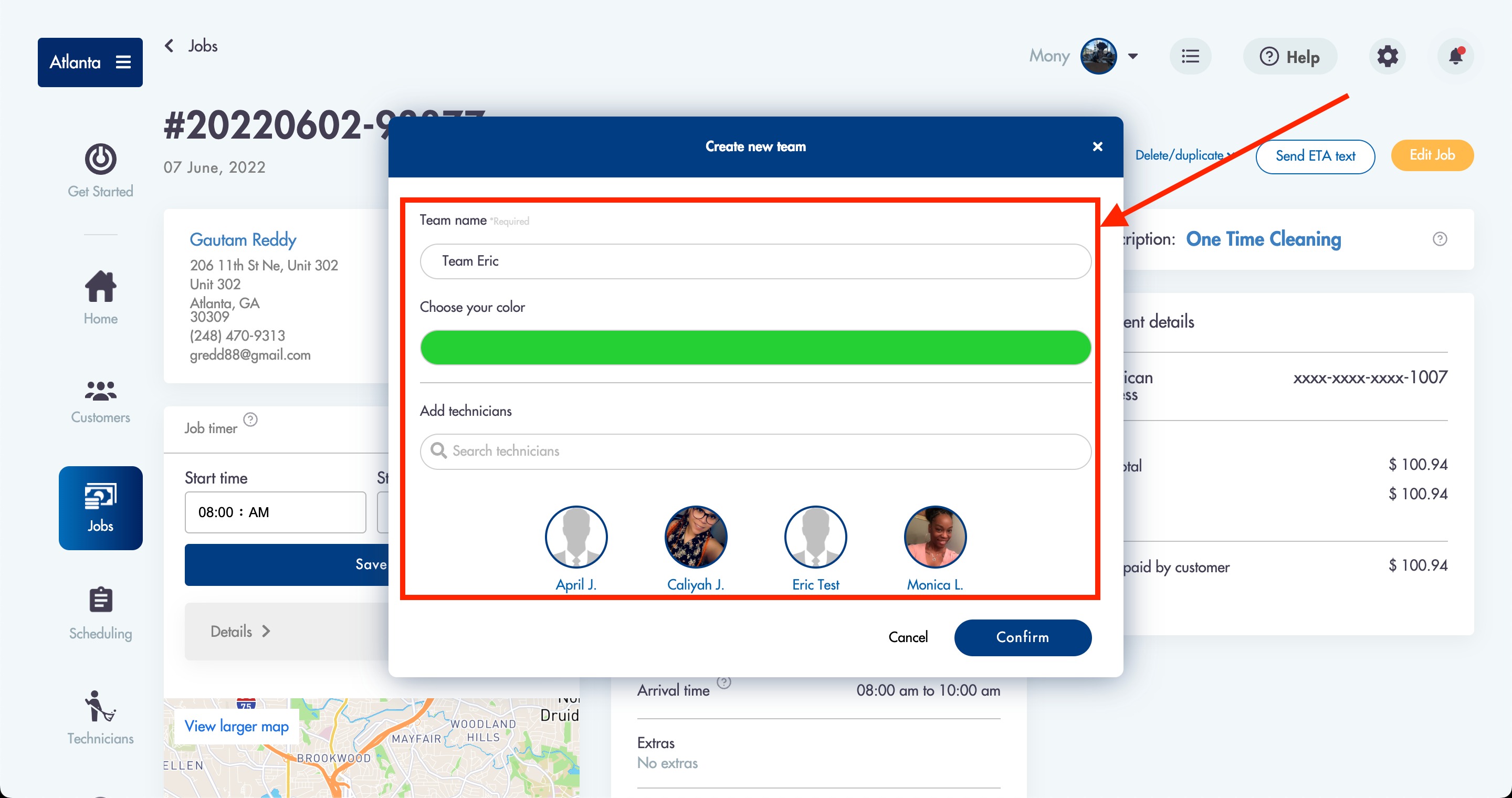Click the Arrival time help icon

click(724, 682)
